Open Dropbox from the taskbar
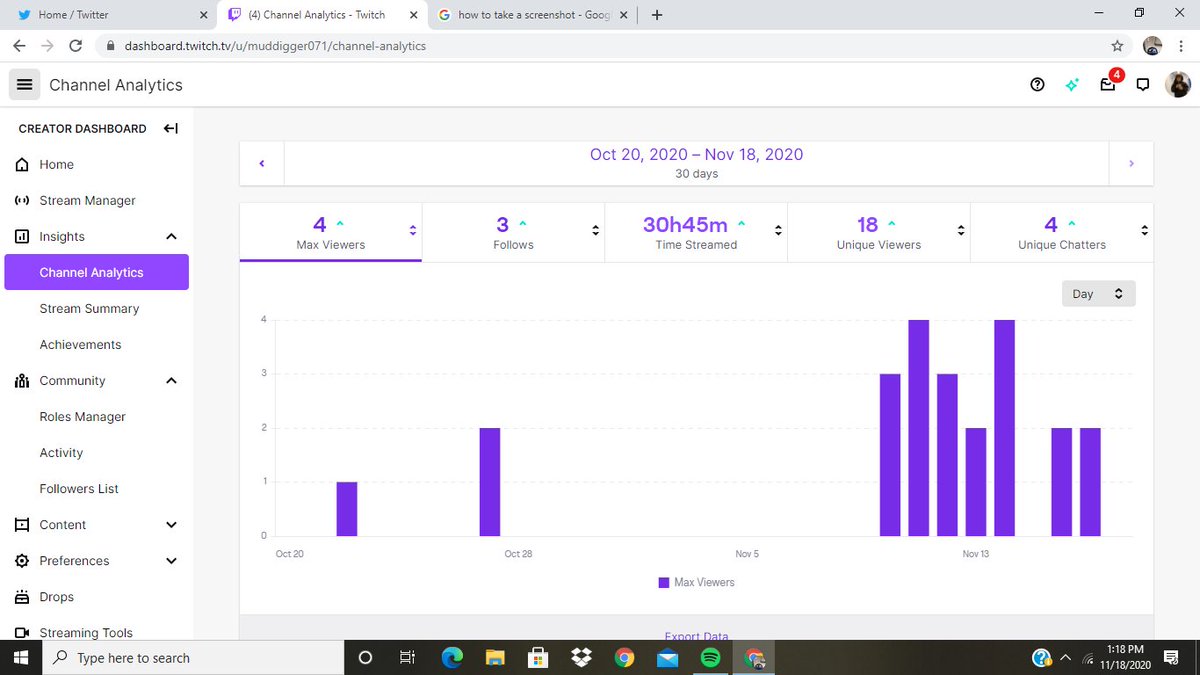1200x675 pixels. pos(581,657)
